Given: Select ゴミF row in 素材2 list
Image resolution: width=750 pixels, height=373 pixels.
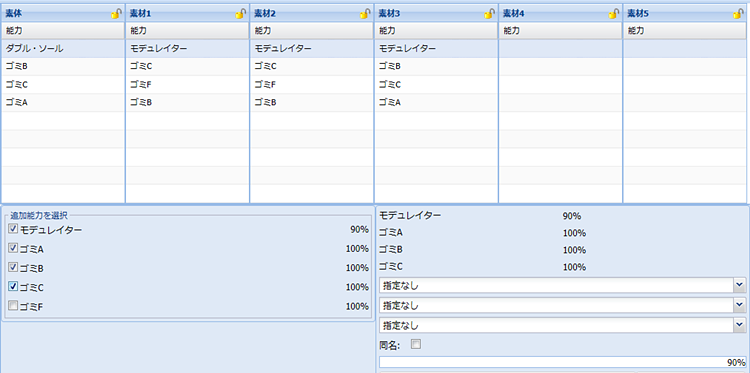Looking at the screenshot, I should [x=311, y=85].
